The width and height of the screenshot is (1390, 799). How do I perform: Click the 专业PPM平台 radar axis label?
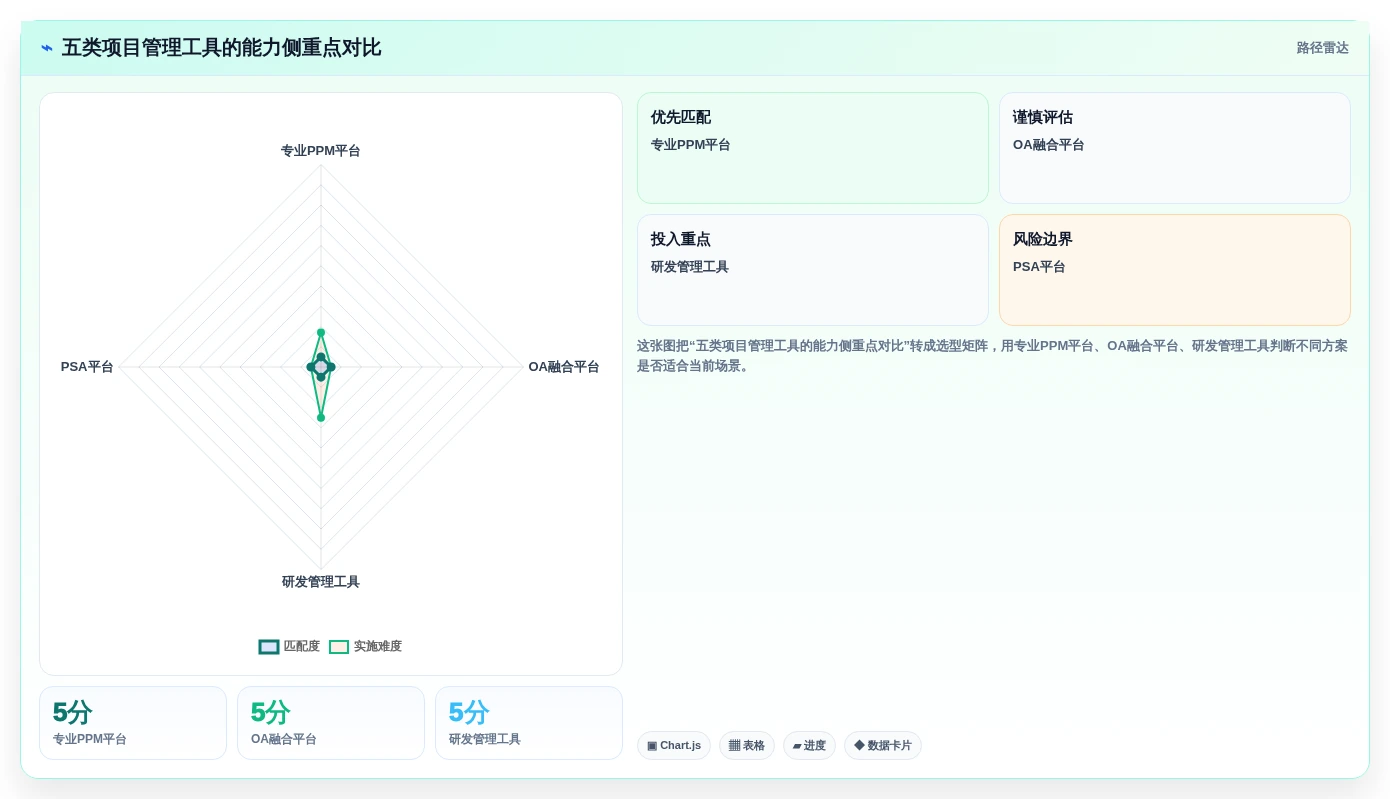(x=321, y=151)
